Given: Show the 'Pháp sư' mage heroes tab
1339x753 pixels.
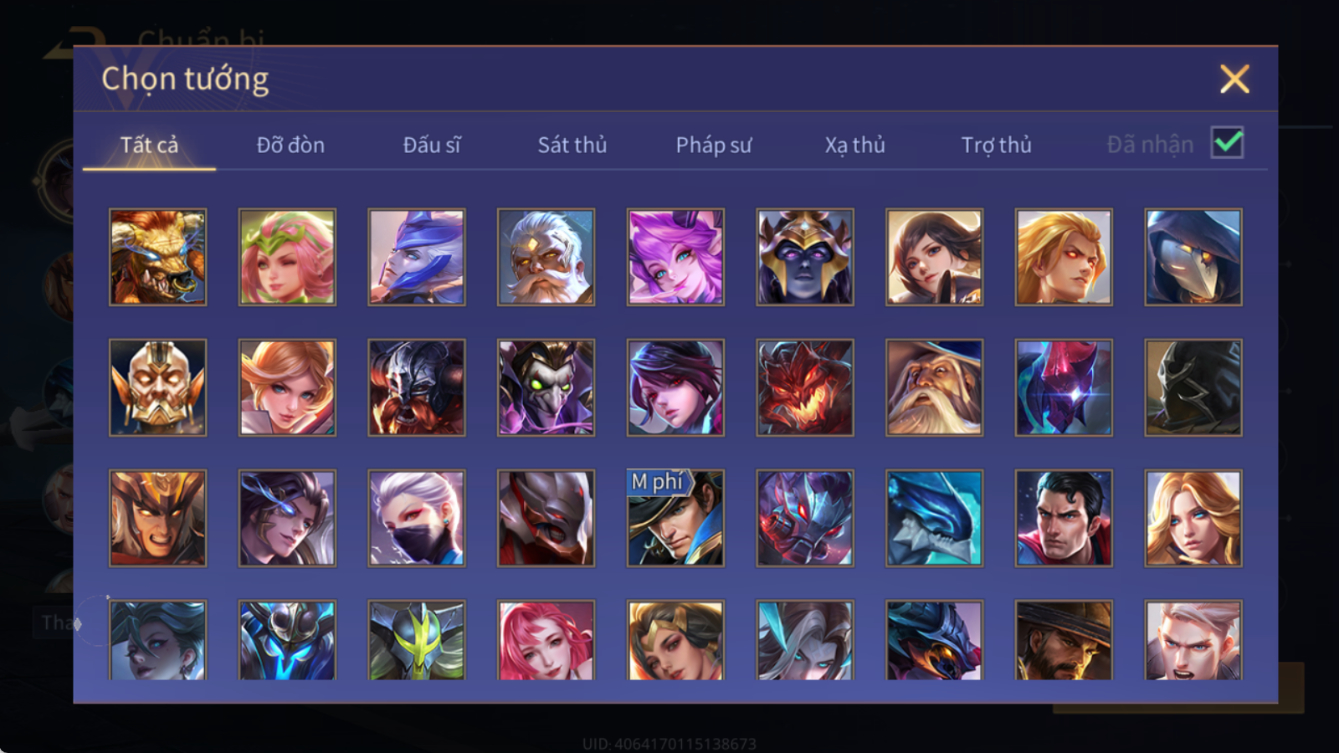Looking at the screenshot, I should point(713,145).
